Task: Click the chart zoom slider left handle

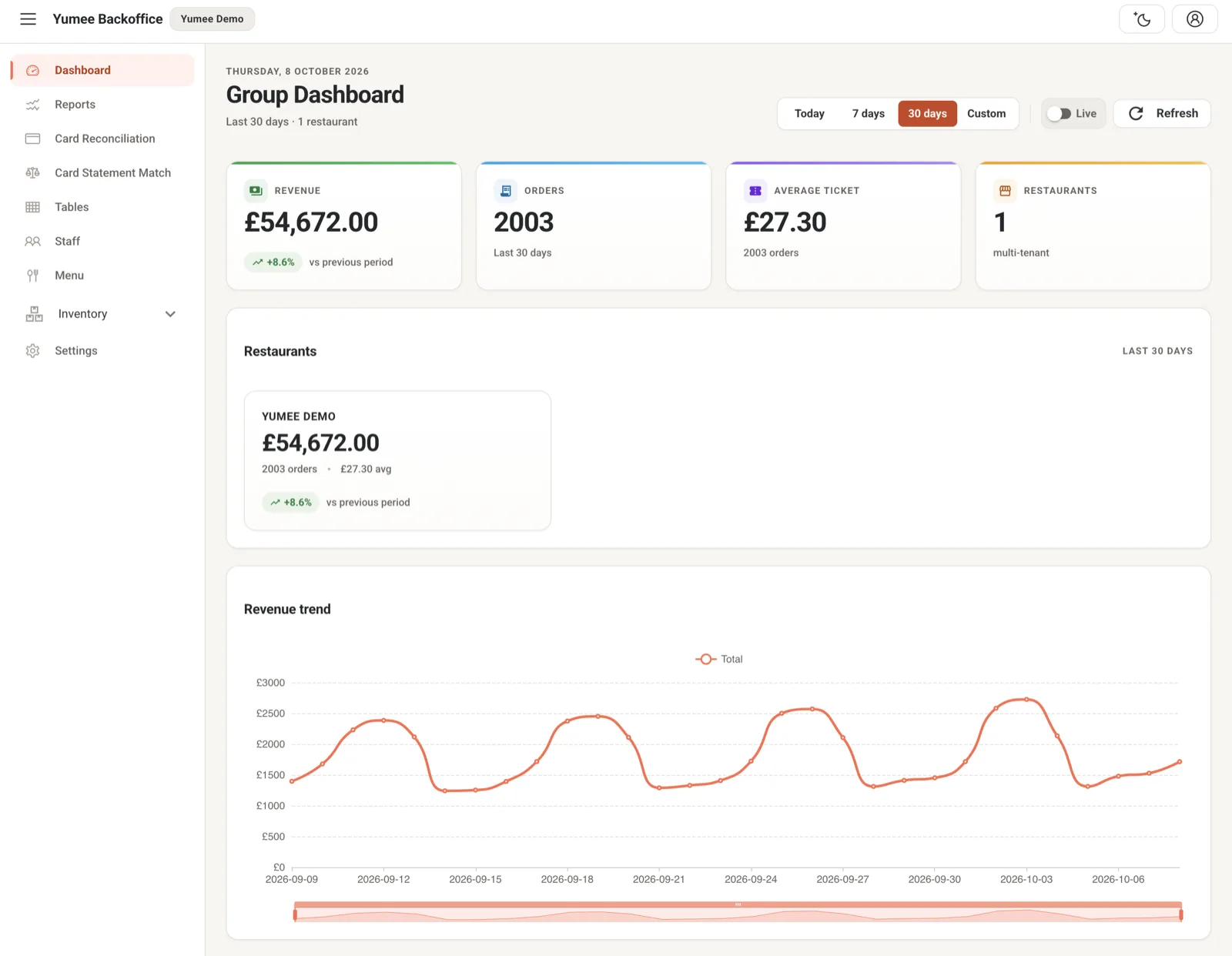Action: (x=295, y=914)
